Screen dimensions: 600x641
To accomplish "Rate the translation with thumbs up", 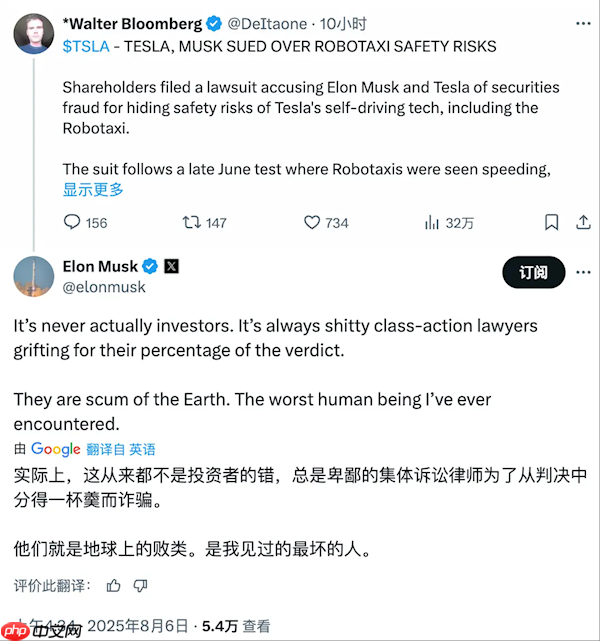I will pos(114,585).
